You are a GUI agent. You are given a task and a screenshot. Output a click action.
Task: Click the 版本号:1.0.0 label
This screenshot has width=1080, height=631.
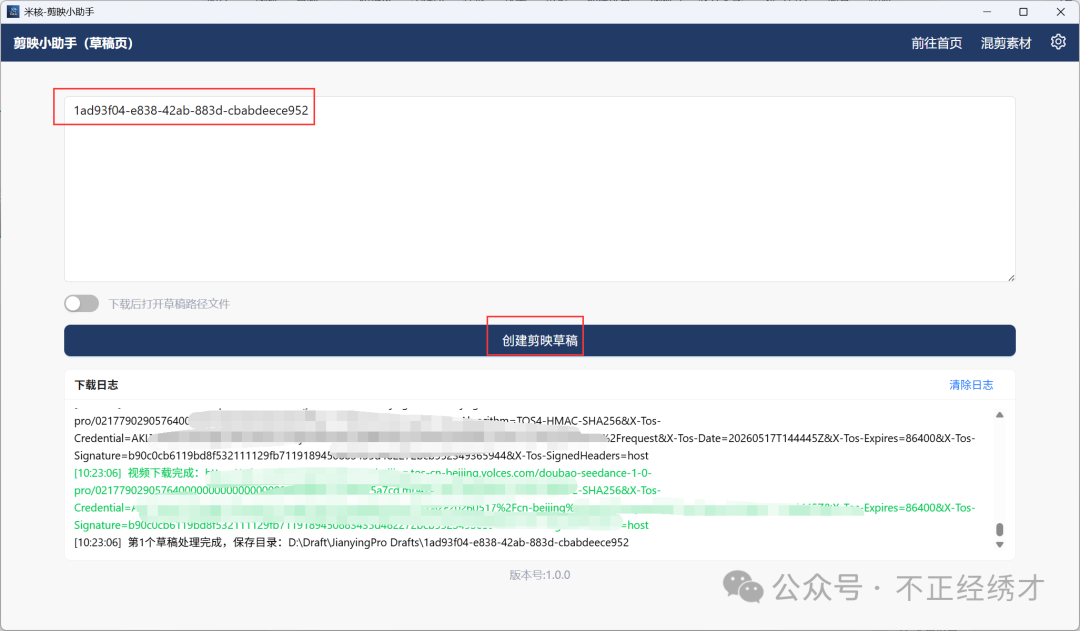(539, 575)
